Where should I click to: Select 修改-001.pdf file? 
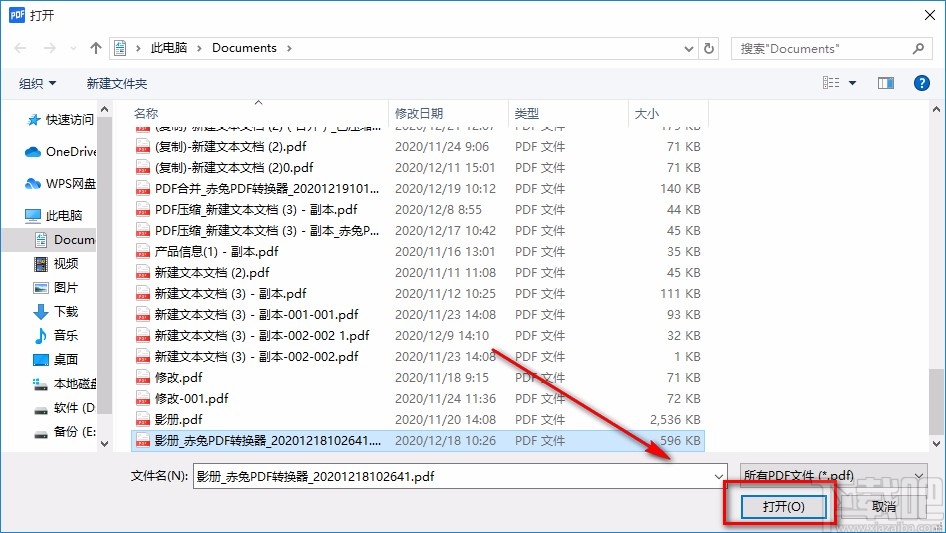point(417,398)
